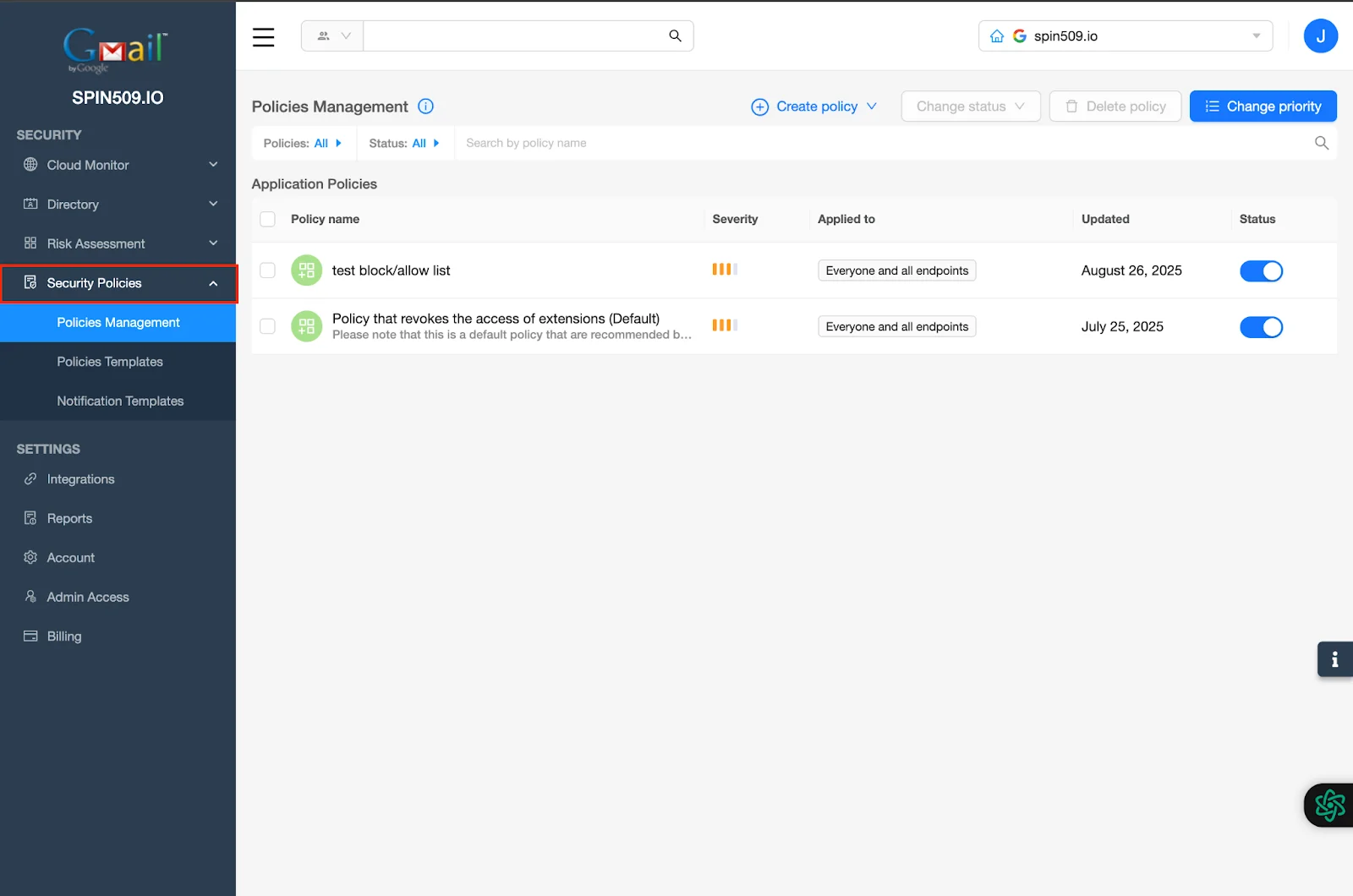Image resolution: width=1353 pixels, height=896 pixels.
Task: Go to Reports in the sidebar
Action: (x=69, y=517)
